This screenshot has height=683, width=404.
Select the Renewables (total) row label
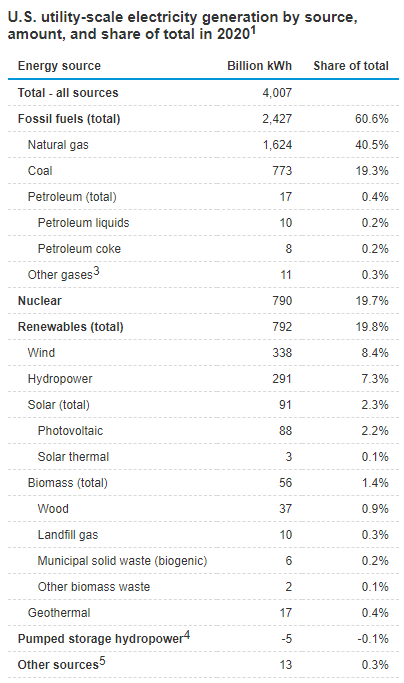[71, 327]
